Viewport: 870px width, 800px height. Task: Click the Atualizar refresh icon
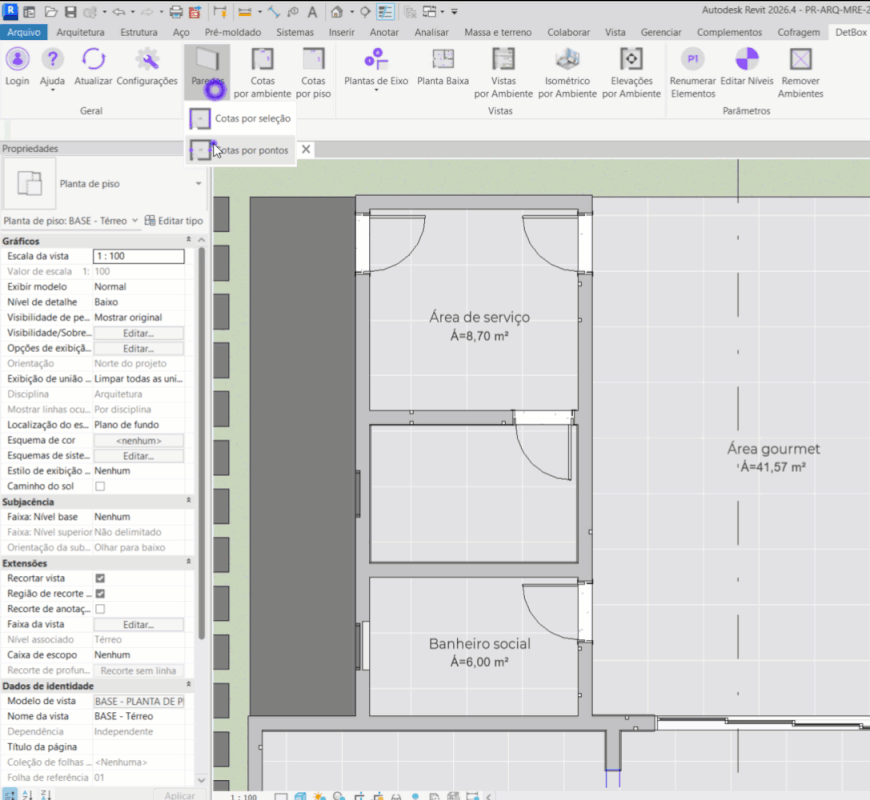[93, 67]
